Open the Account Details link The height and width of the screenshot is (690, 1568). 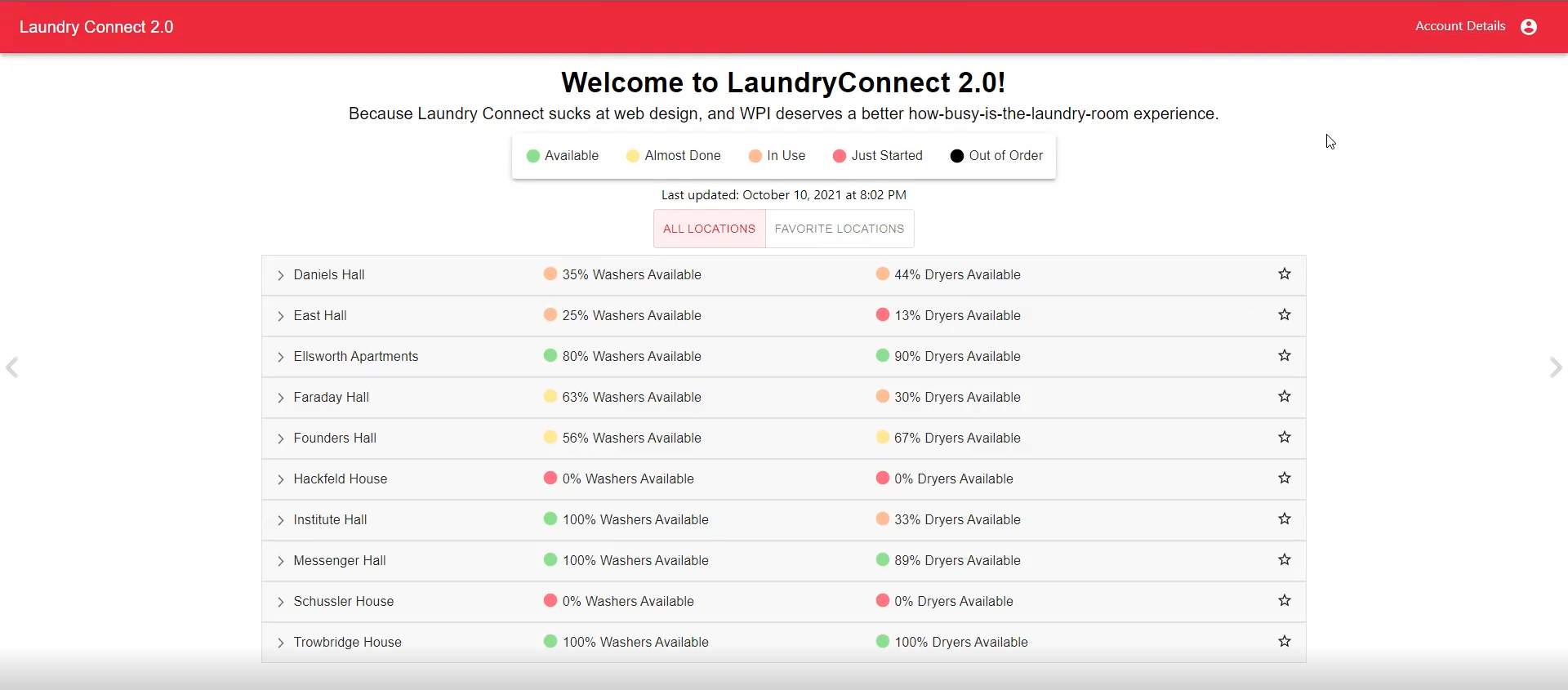pos(1460,26)
